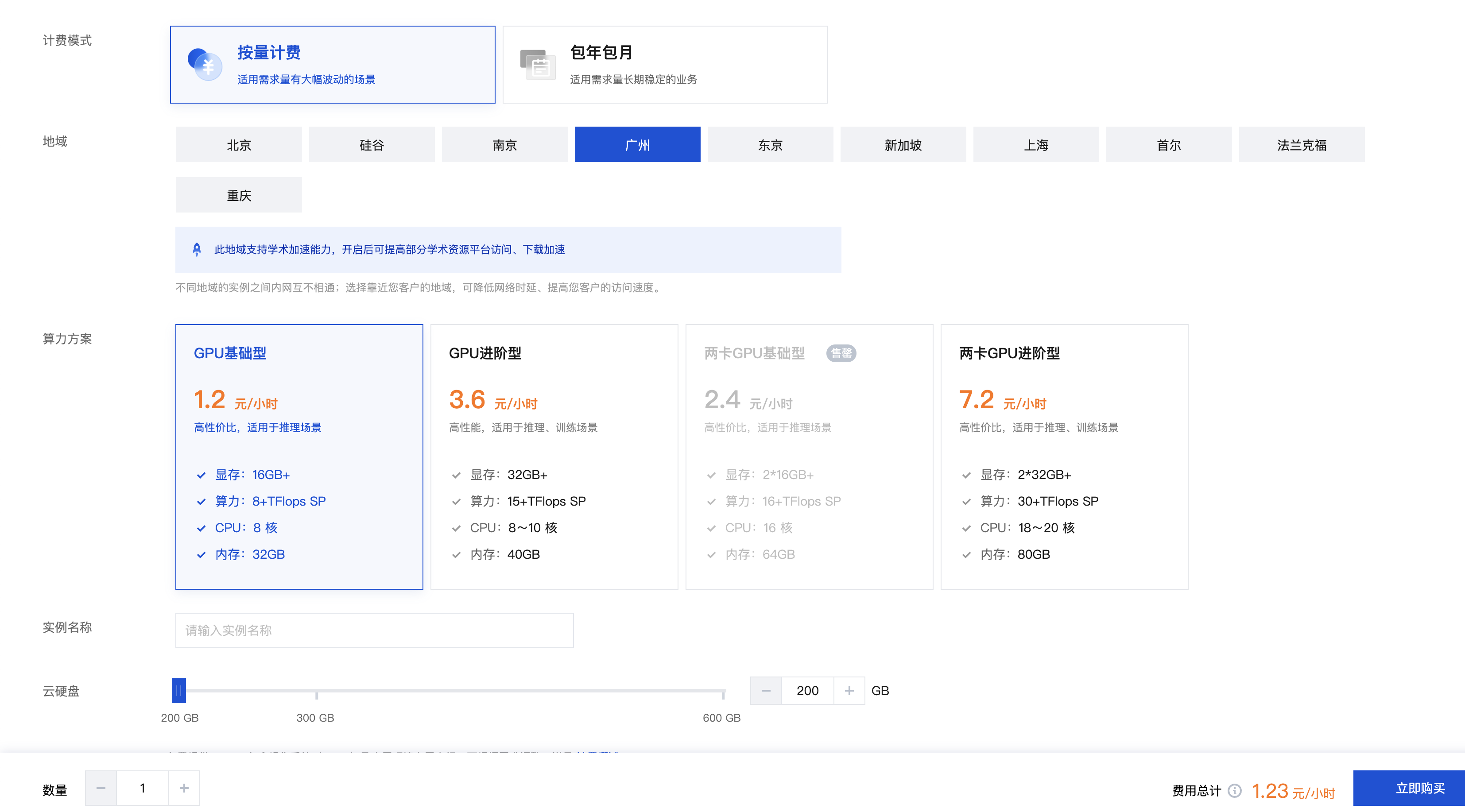The width and height of the screenshot is (1465, 812).
Task: Choose the 两卡GPU进阶型 plan card
Action: [1064, 456]
